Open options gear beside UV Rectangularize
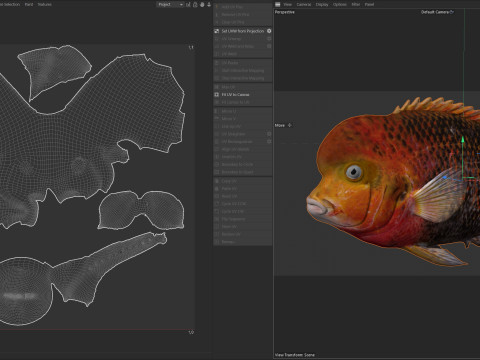The image size is (480, 360). point(269,141)
